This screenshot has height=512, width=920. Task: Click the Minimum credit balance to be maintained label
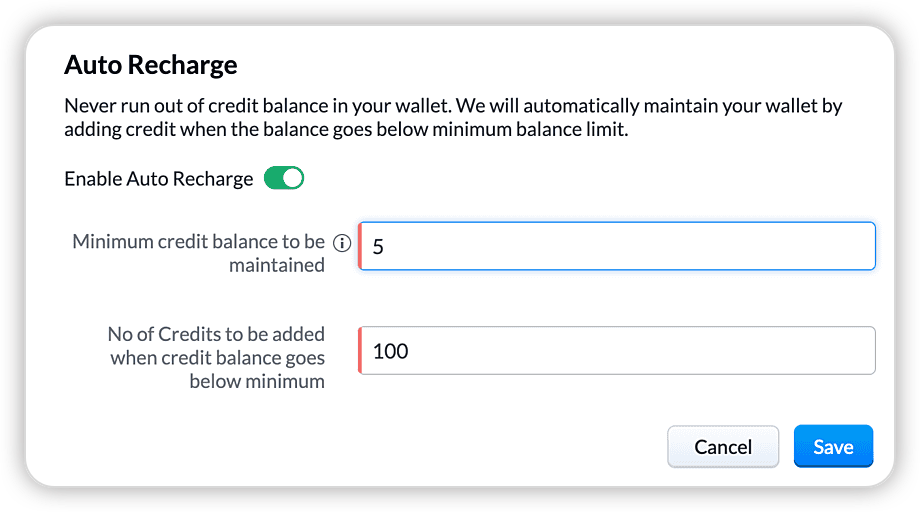(199, 253)
